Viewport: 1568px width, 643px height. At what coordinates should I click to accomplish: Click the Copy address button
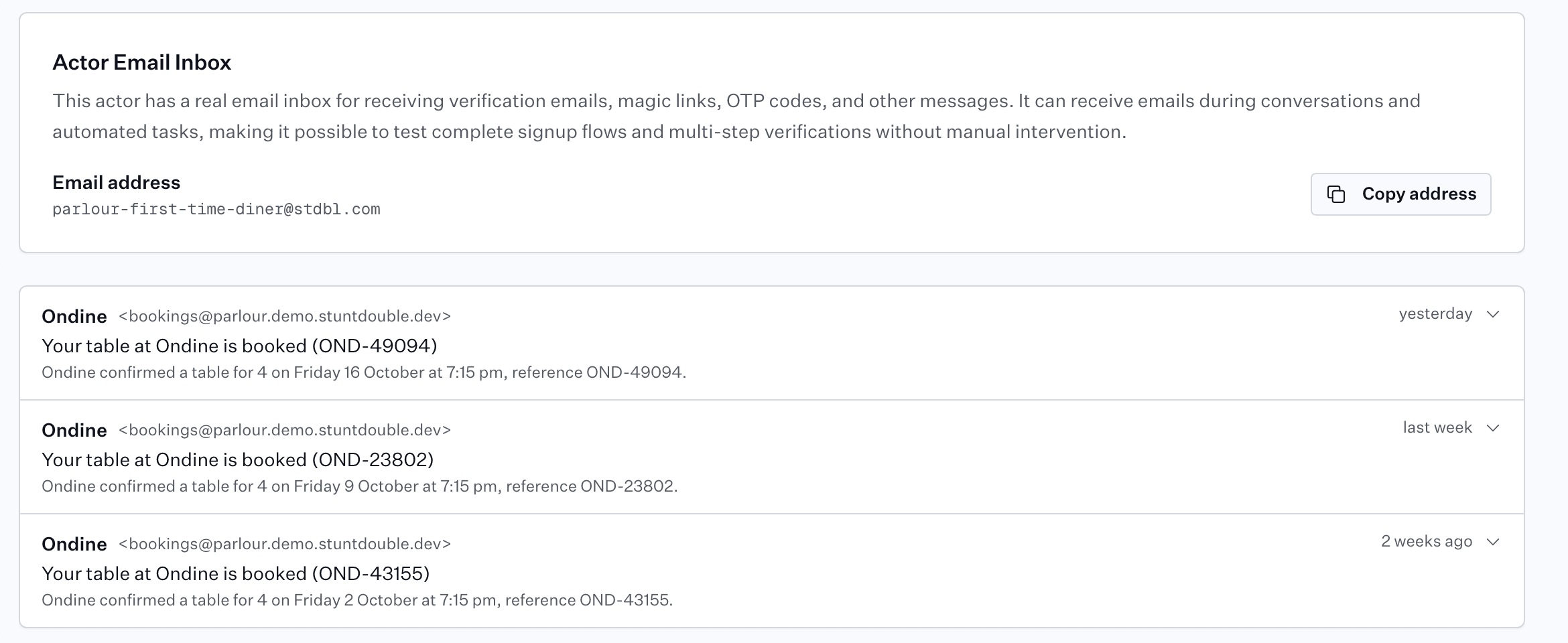[1400, 194]
